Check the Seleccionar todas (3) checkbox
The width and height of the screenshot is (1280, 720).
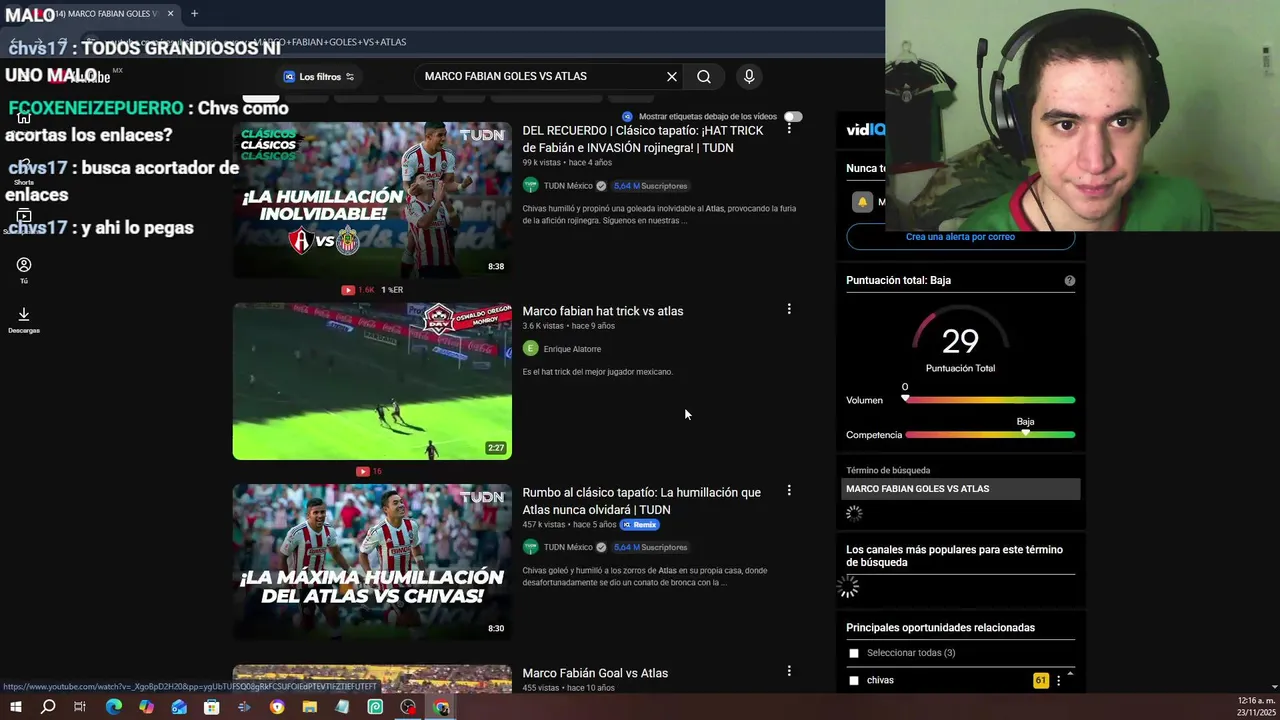point(854,653)
